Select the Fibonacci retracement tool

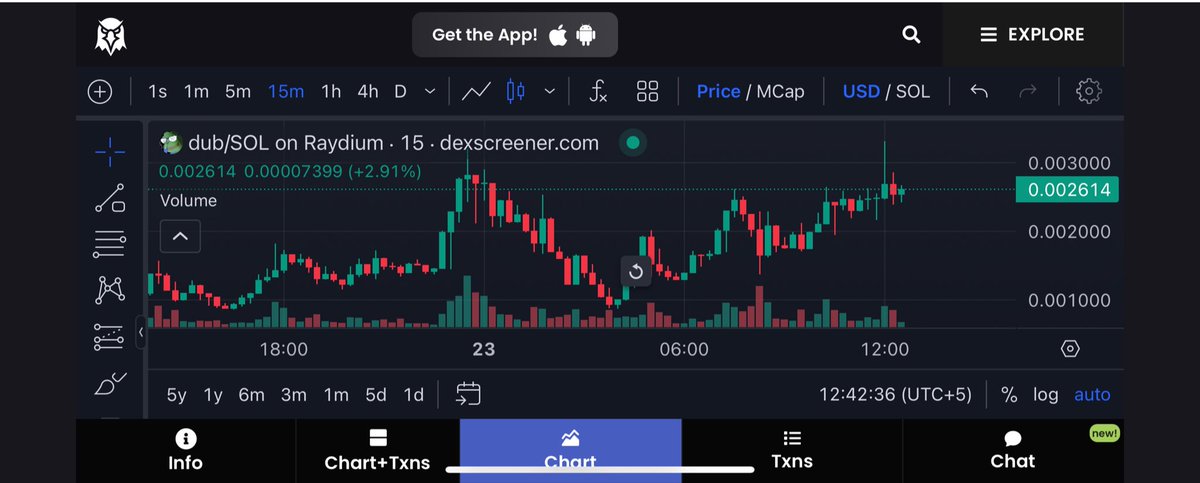110,243
